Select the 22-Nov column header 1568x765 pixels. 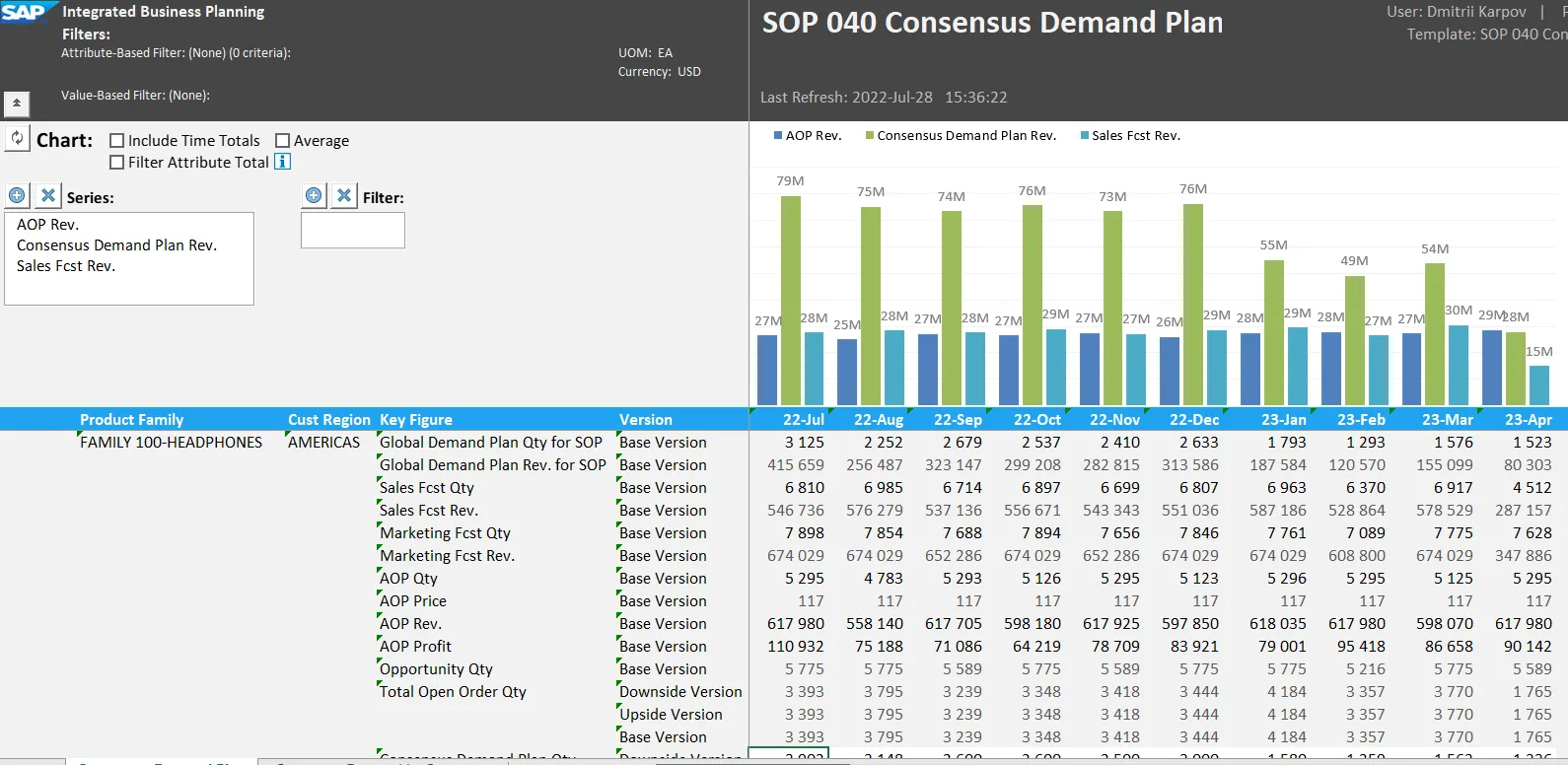(x=1115, y=419)
